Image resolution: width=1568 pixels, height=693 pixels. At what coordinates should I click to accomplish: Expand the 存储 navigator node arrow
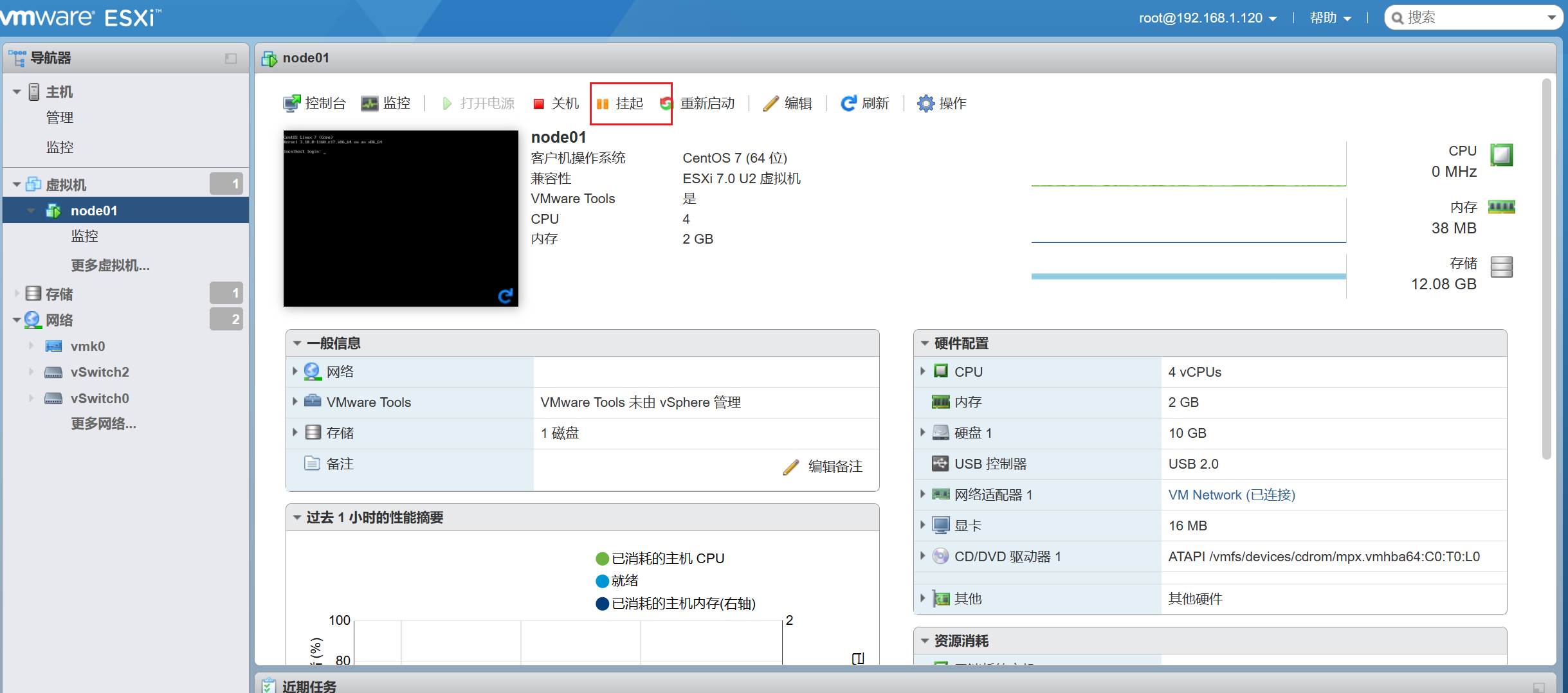(x=17, y=294)
